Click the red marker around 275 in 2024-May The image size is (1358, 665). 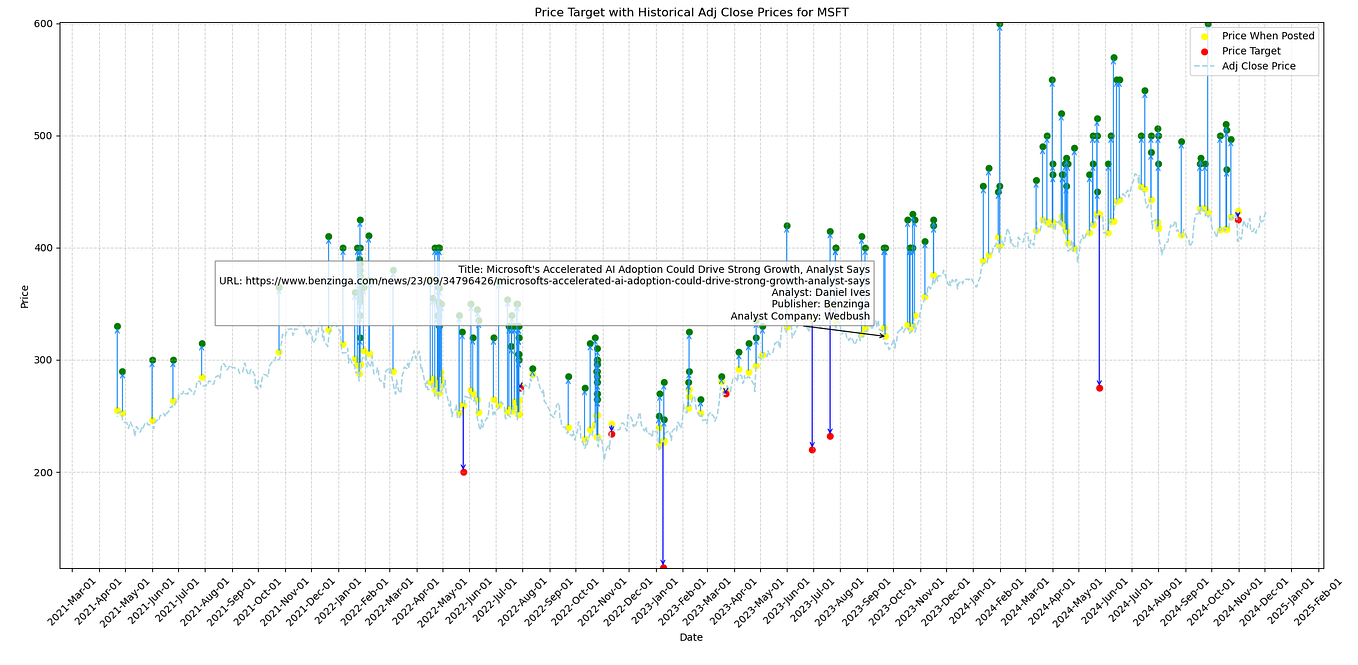point(1098,386)
